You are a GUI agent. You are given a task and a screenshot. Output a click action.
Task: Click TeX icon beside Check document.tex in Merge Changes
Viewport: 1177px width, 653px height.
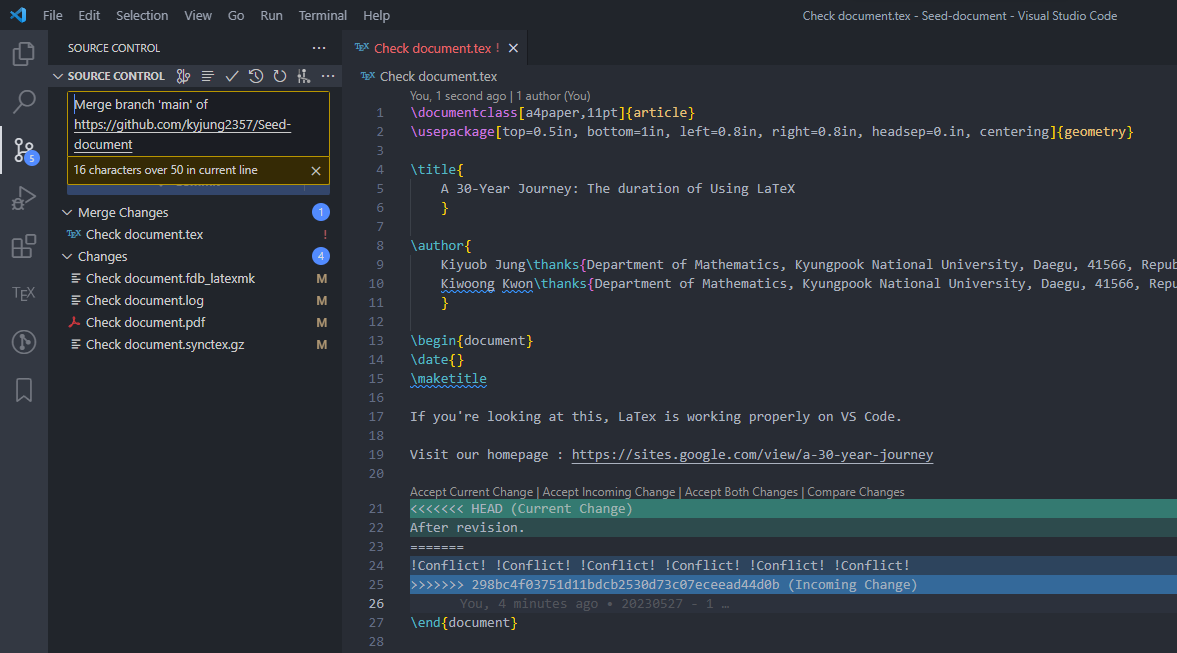[x=74, y=234]
